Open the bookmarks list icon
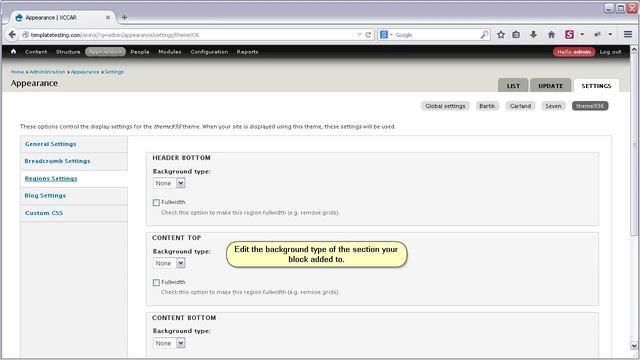 pos(516,35)
